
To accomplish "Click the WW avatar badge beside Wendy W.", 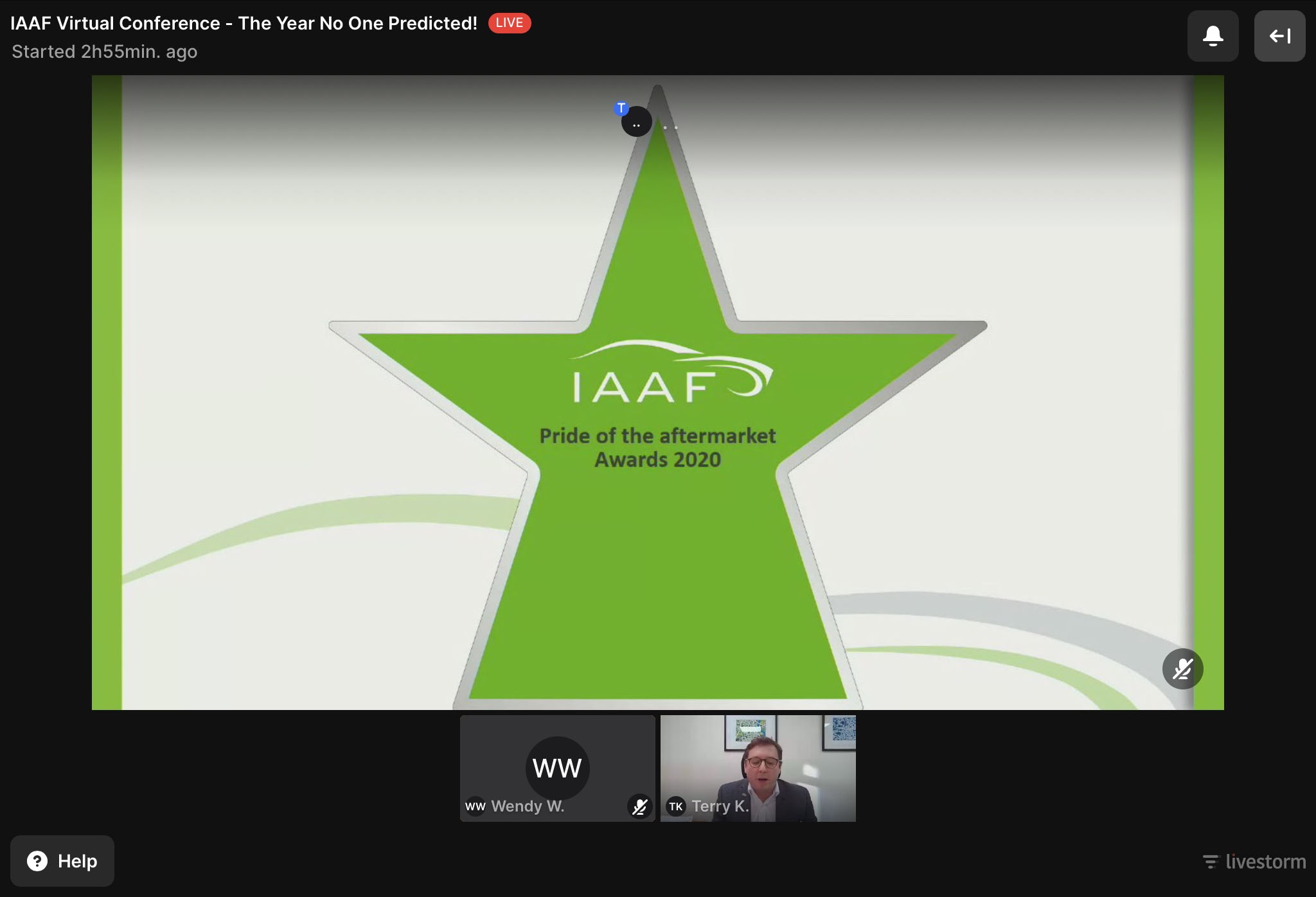I will (x=476, y=806).
